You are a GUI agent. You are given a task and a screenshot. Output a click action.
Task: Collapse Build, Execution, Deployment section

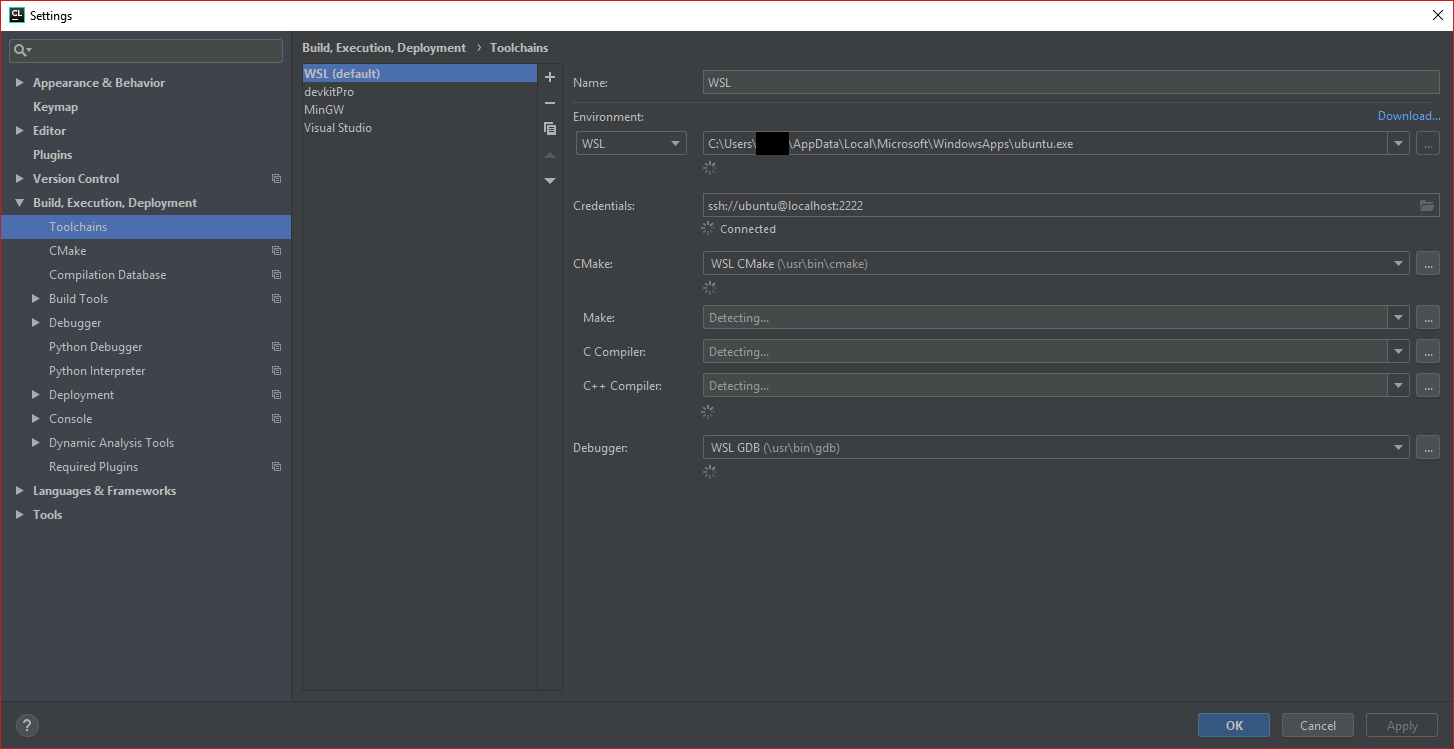19,203
